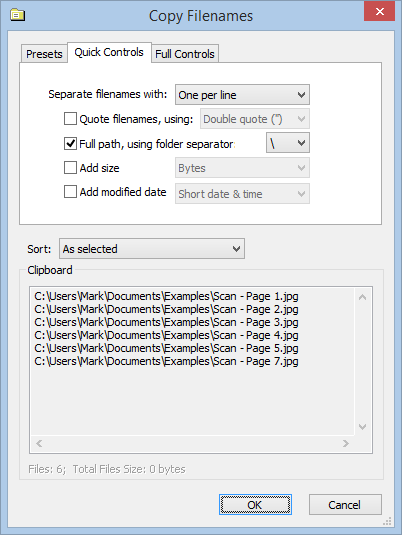Open the Separate filenames with dropdown
Screen dimensions: 402x535
tap(242, 95)
